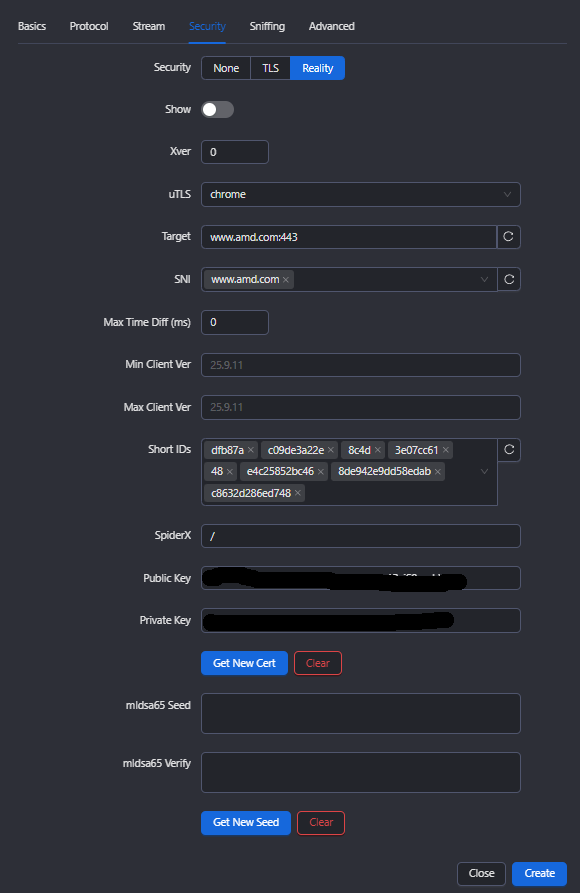Click into the Private Key field
The height and width of the screenshot is (893, 580).
361,621
